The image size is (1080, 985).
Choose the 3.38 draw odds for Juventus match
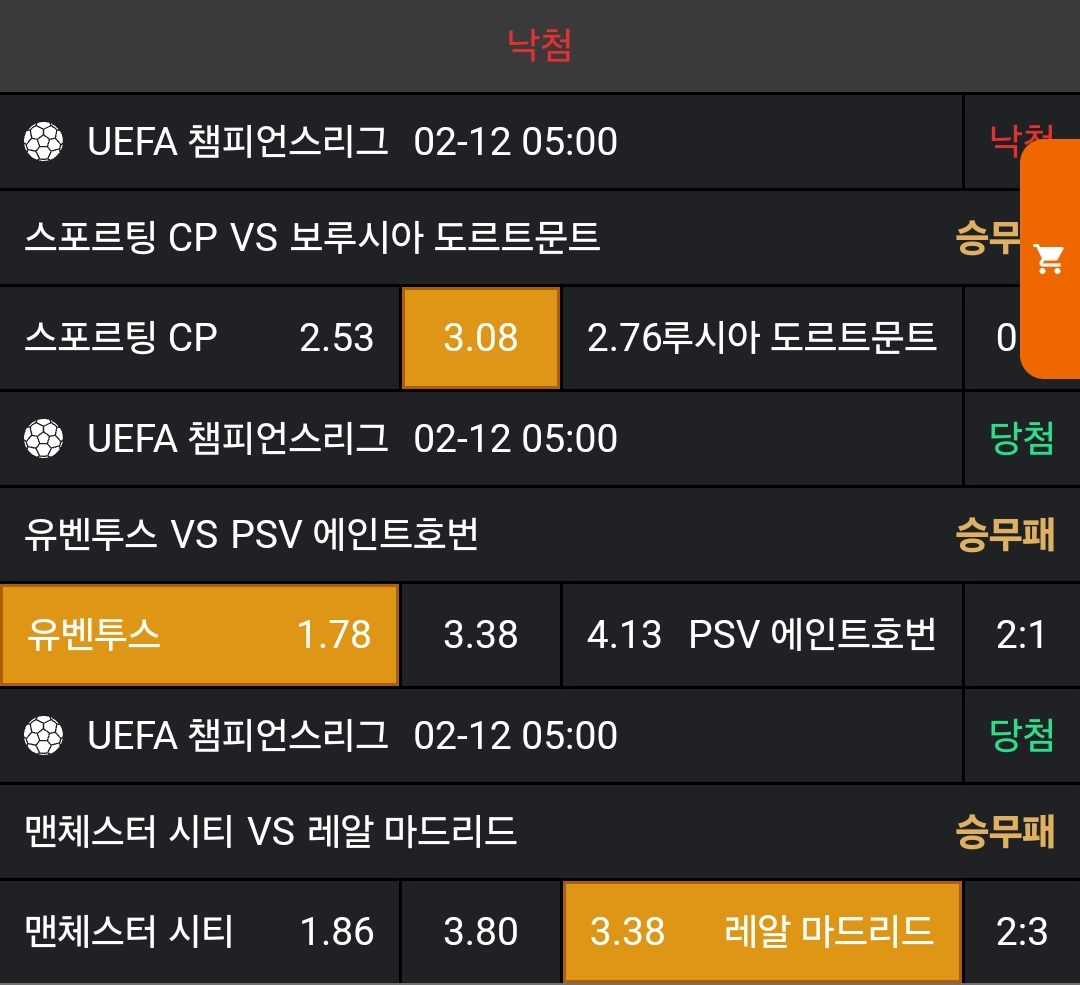pos(481,635)
